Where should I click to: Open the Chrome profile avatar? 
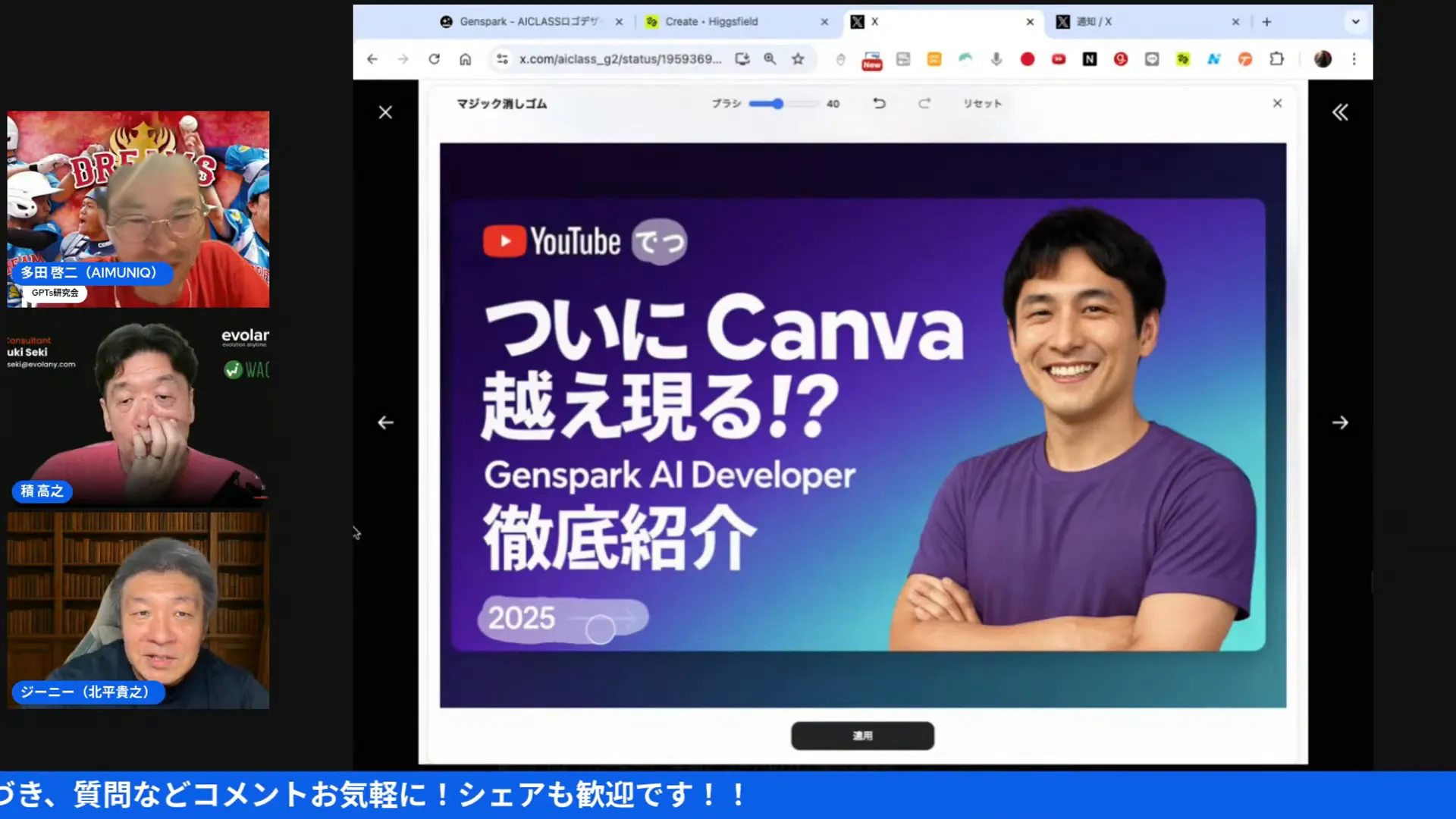[1323, 59]
